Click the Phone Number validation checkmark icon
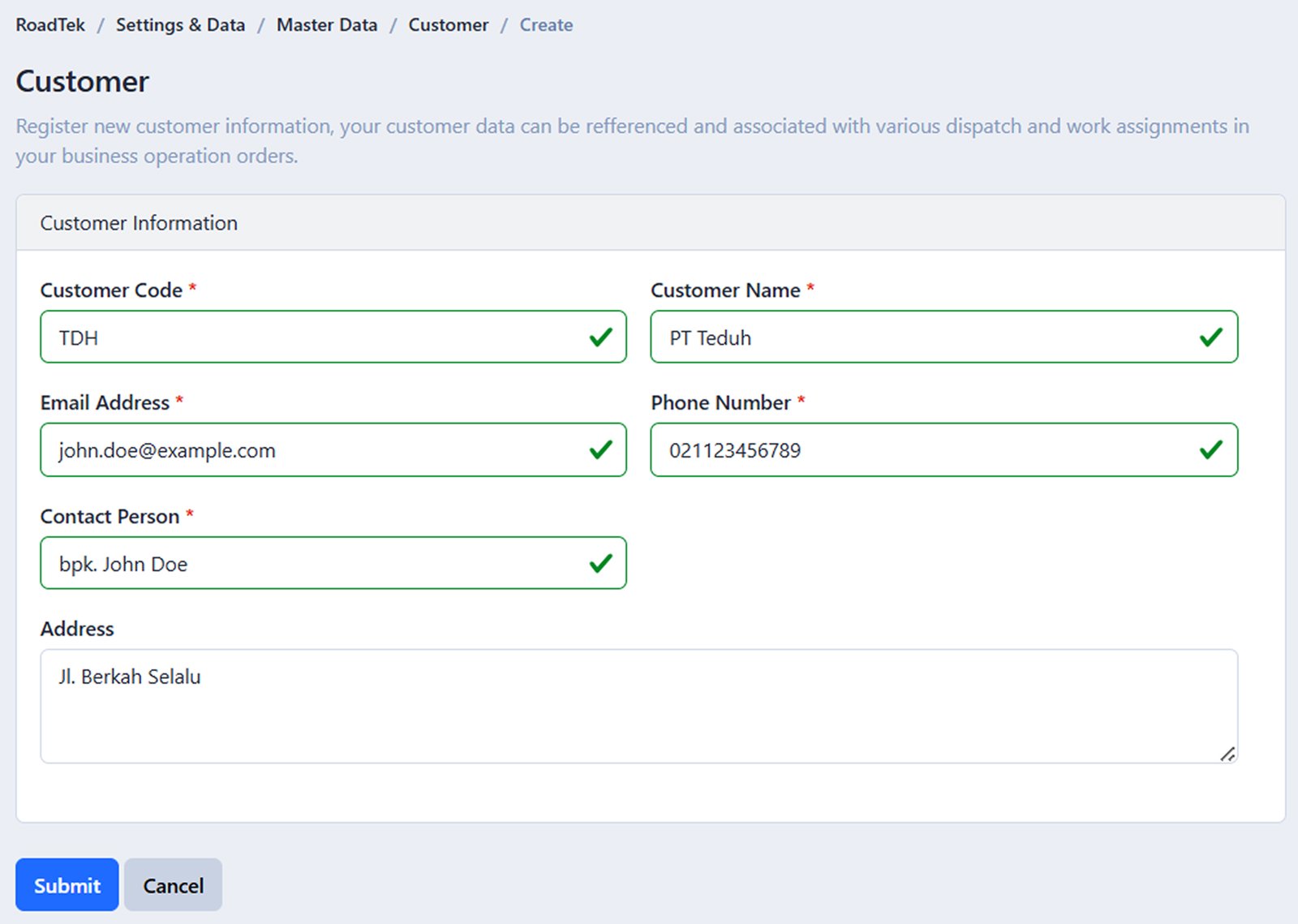Viewport: 1298px width, 924px height. [x=1210, y=449]
